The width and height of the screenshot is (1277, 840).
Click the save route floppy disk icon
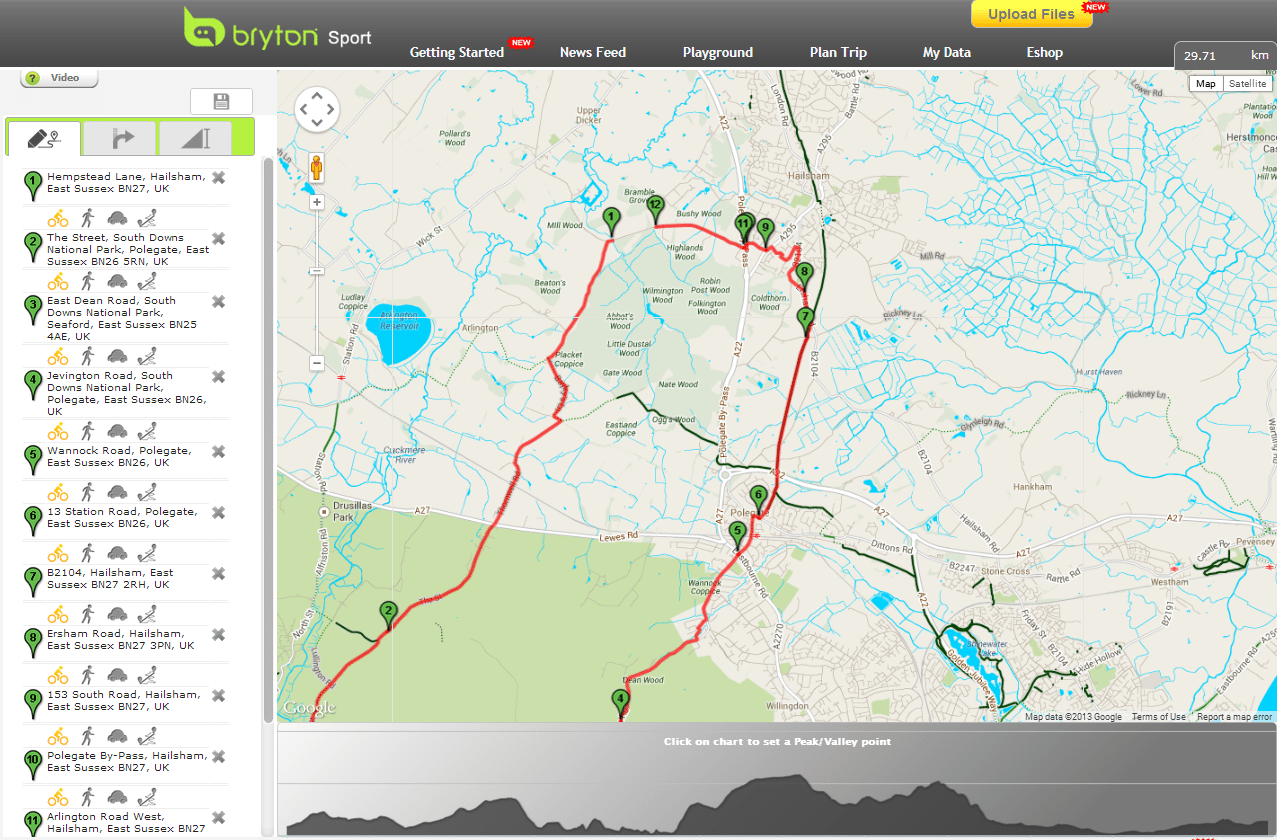coord(221,101)
